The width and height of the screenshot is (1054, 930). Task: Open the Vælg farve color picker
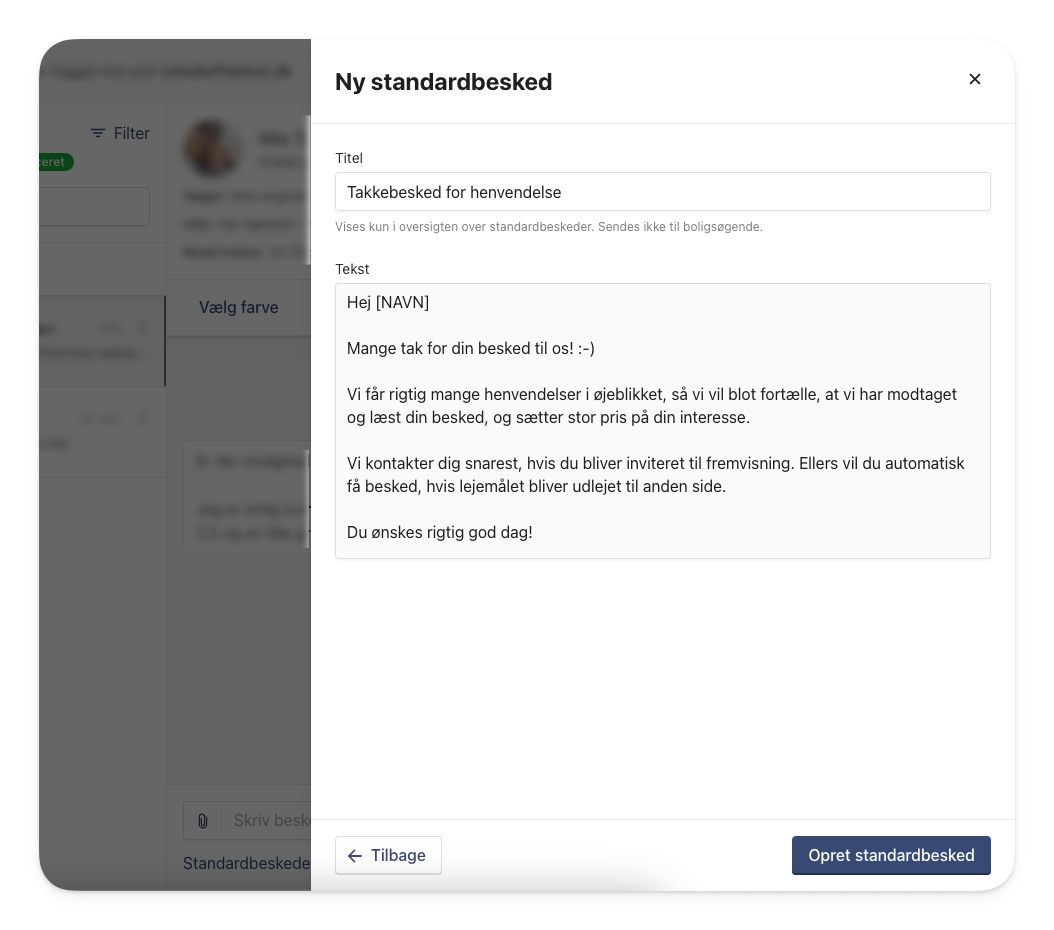pos(239,308)
